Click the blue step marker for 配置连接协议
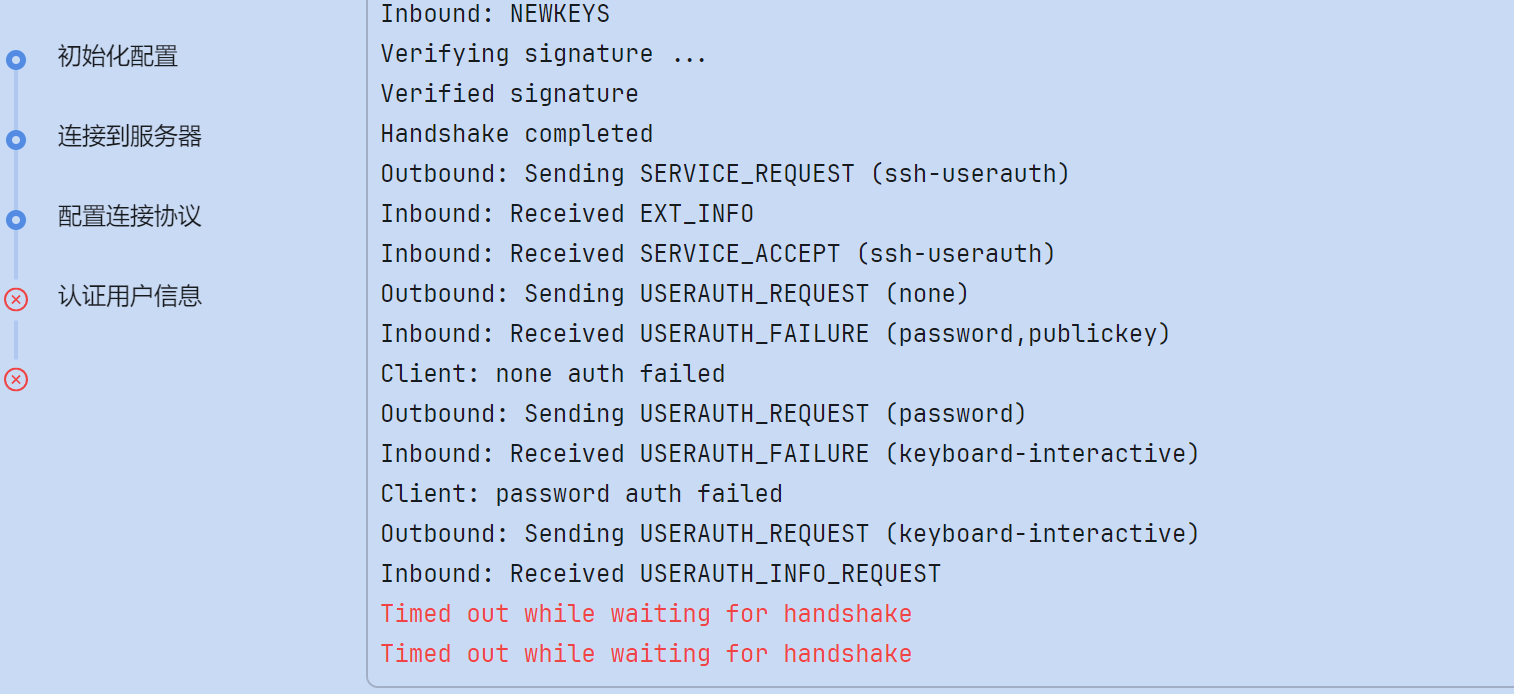Viewport: 1514px width, 694px height. (x=16, y=220)
